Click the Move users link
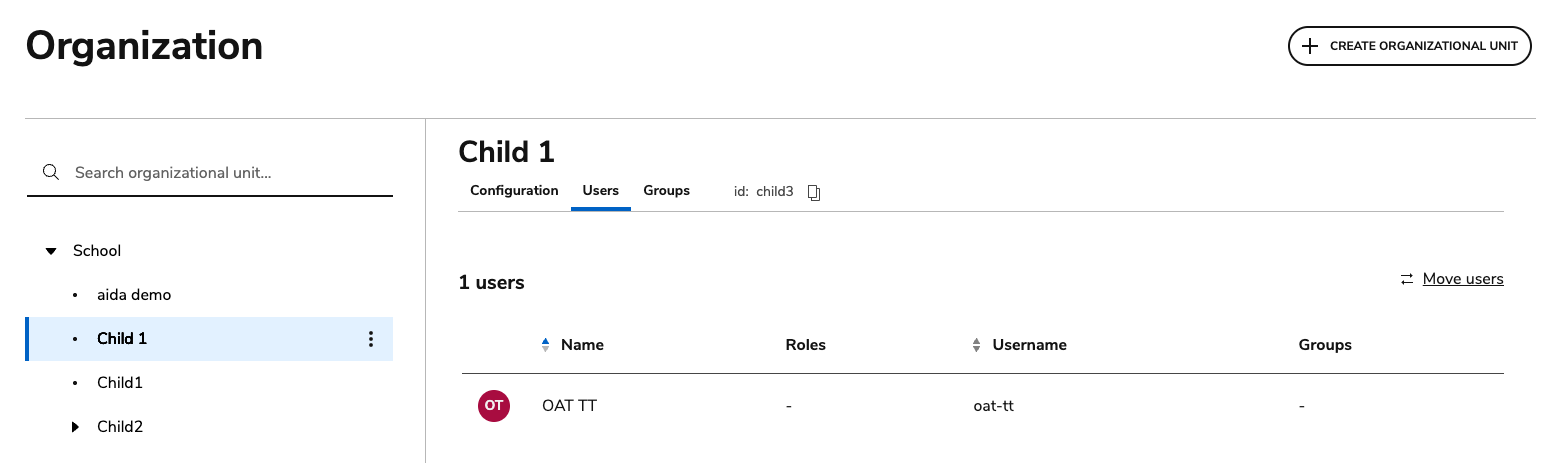Screen dimensions: 1556x463 (x=1462, y=279)
